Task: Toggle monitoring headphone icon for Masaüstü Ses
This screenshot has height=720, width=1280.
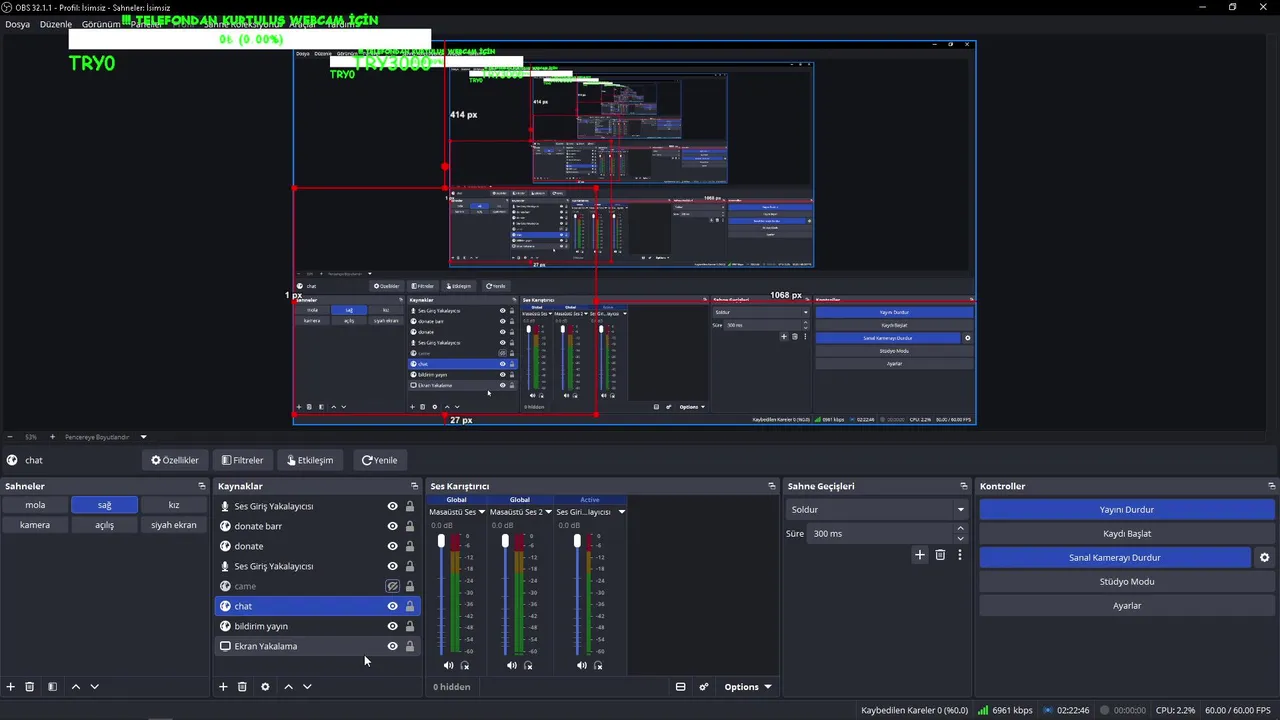Action: 465,665
